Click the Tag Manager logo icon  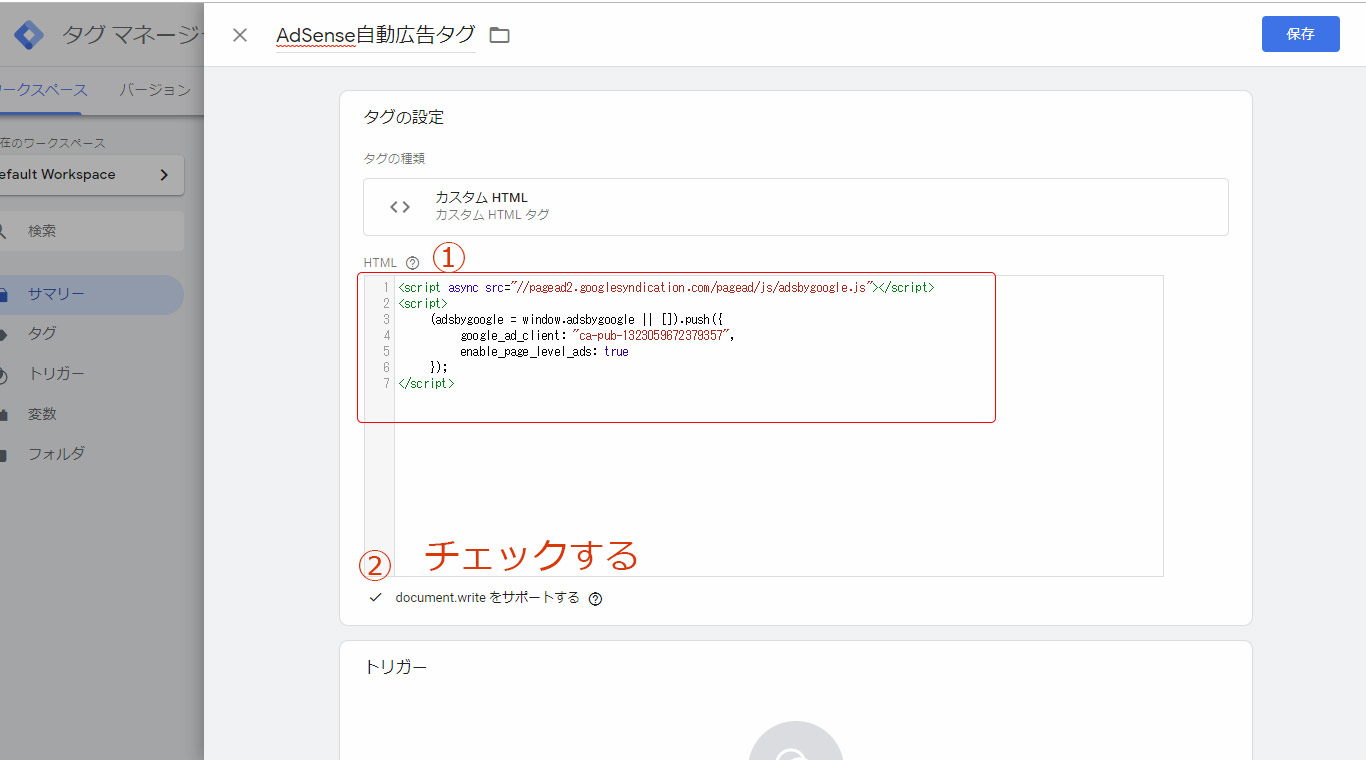[28, 35]
